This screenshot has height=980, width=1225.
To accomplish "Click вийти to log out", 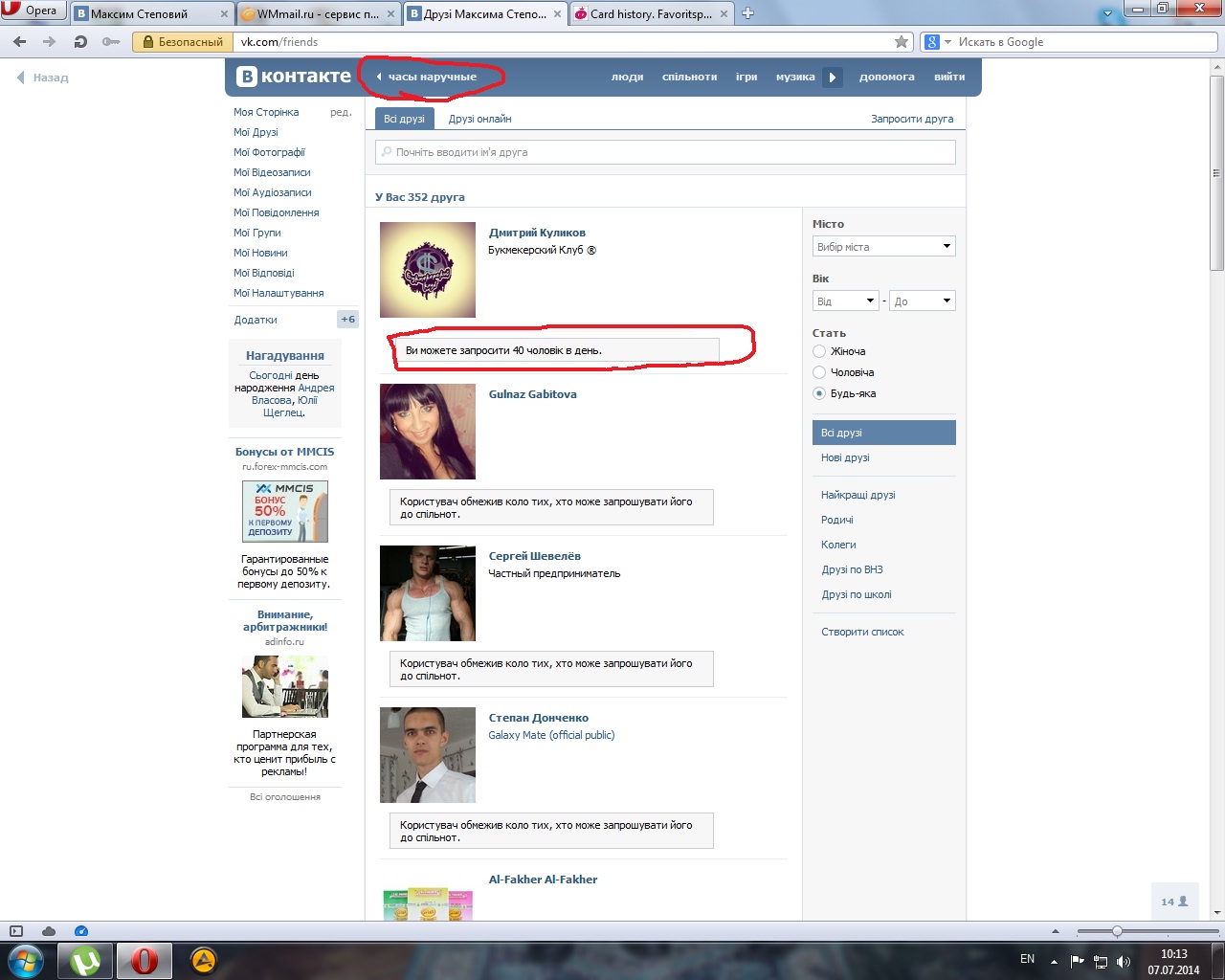I will point(949,78).
